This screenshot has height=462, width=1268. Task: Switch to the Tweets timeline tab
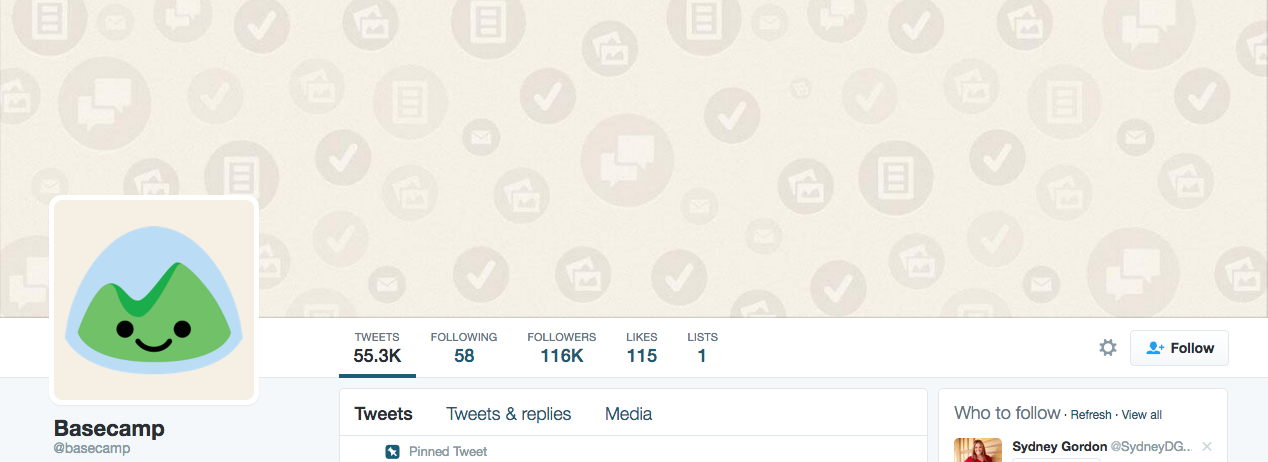point(384,414)
